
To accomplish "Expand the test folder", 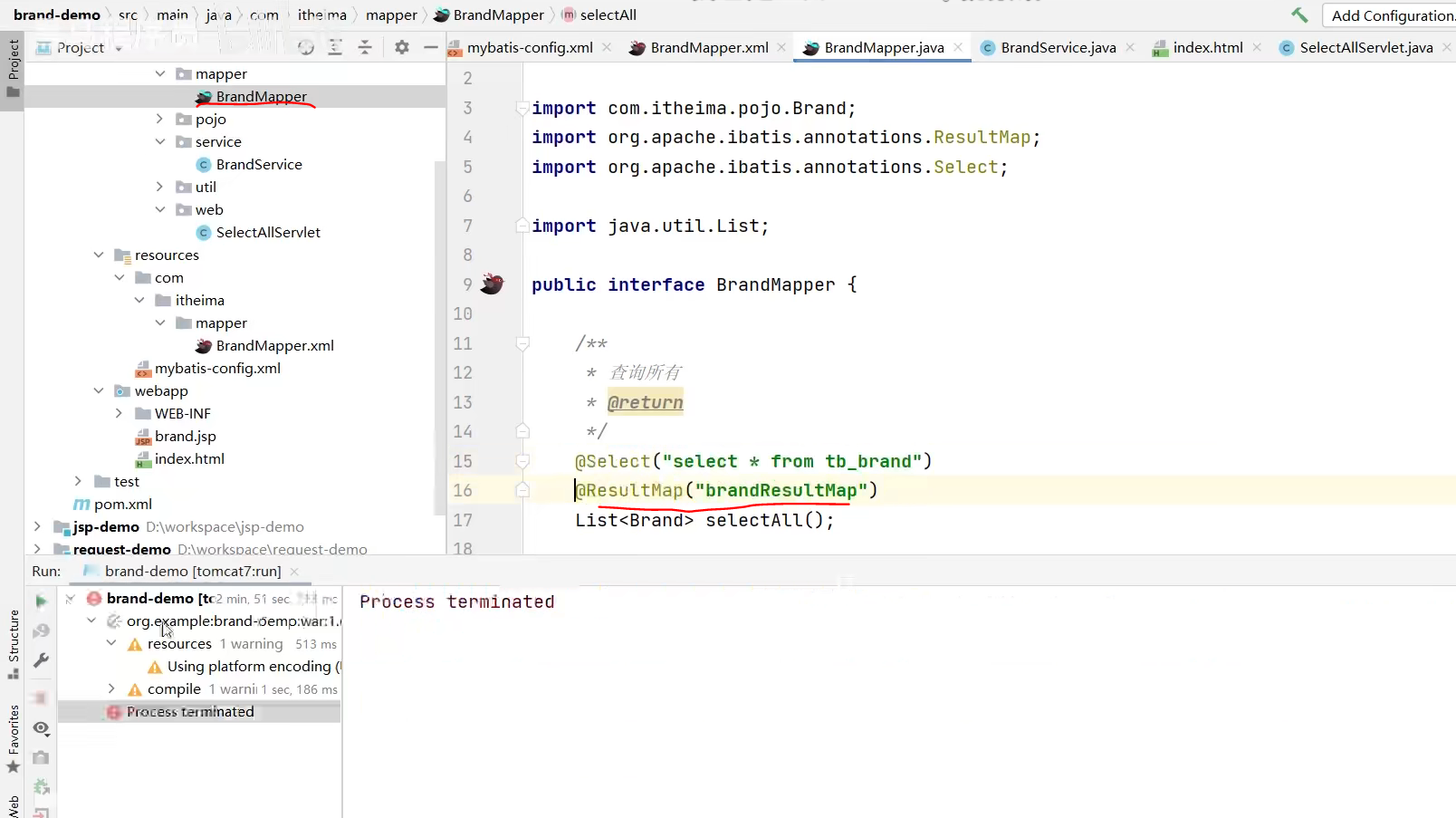I will [79, 481].
